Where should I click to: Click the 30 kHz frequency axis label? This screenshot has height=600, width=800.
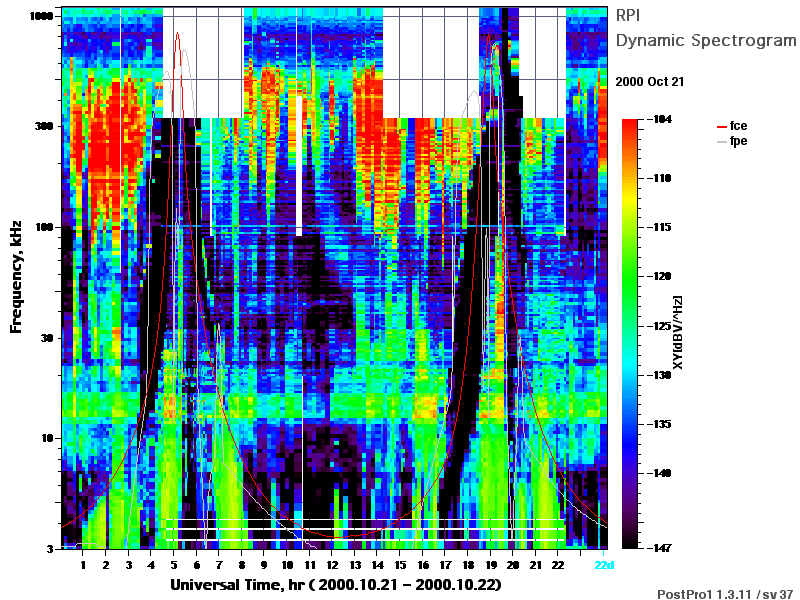47,338
